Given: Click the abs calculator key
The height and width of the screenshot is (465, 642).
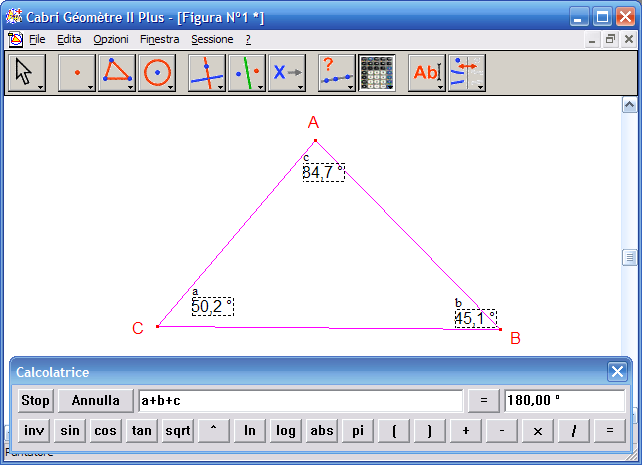Looking at the screenshot, I should pyautogui.click(x=322, y=431).
